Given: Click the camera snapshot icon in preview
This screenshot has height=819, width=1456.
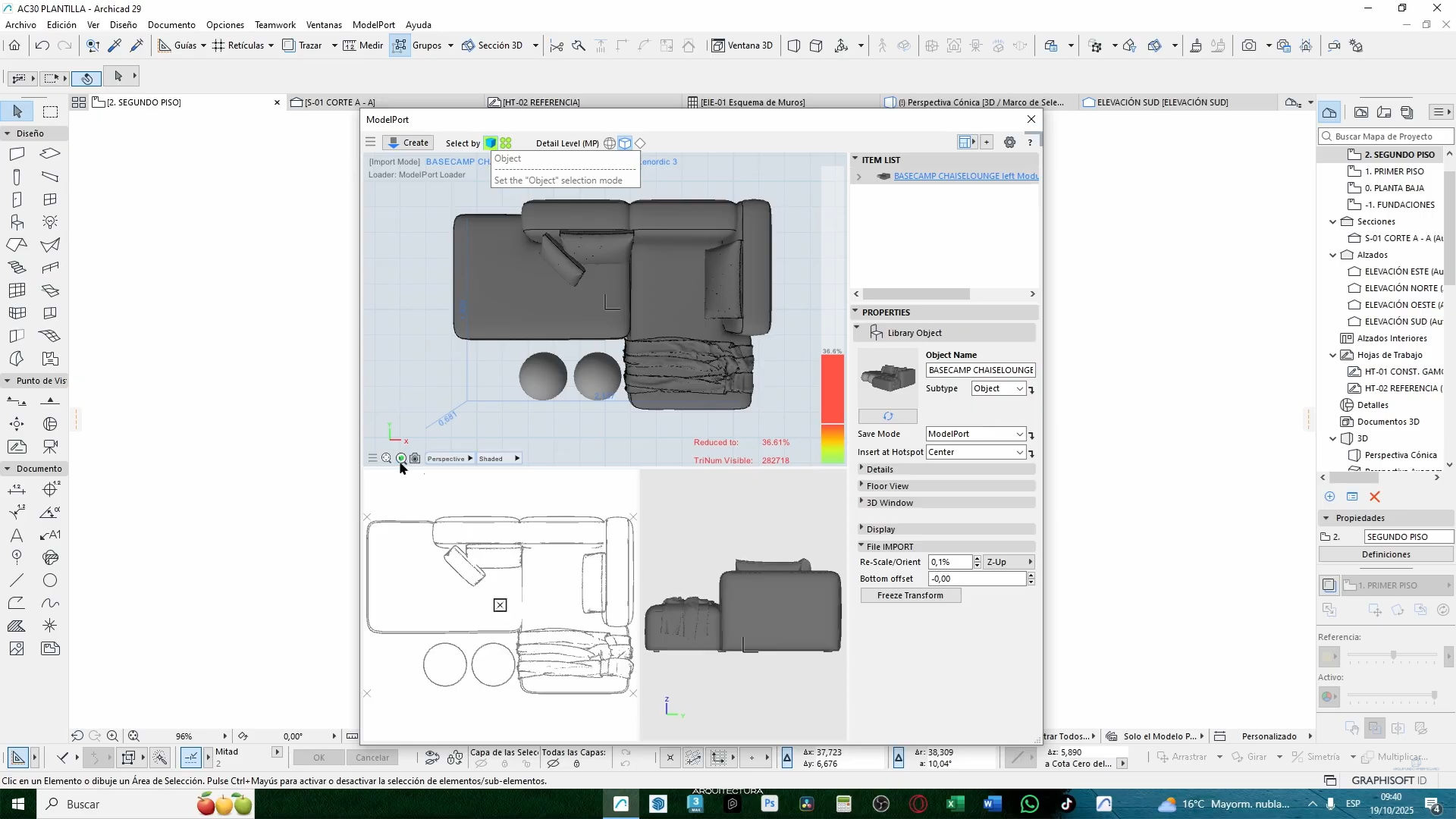Looking at the screenshot, I should 415,459.
